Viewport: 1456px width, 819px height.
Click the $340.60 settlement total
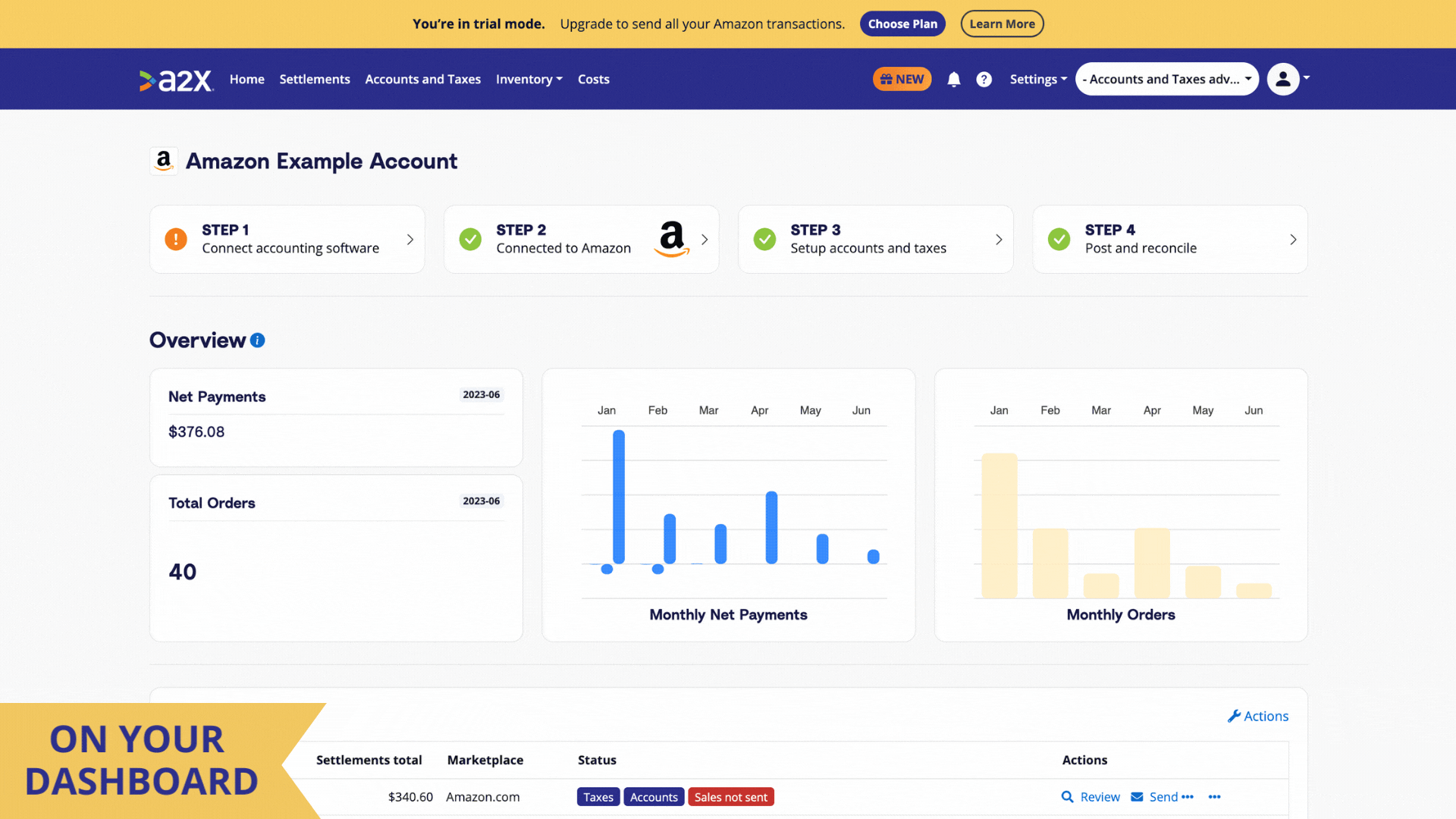tap(410, 797)
